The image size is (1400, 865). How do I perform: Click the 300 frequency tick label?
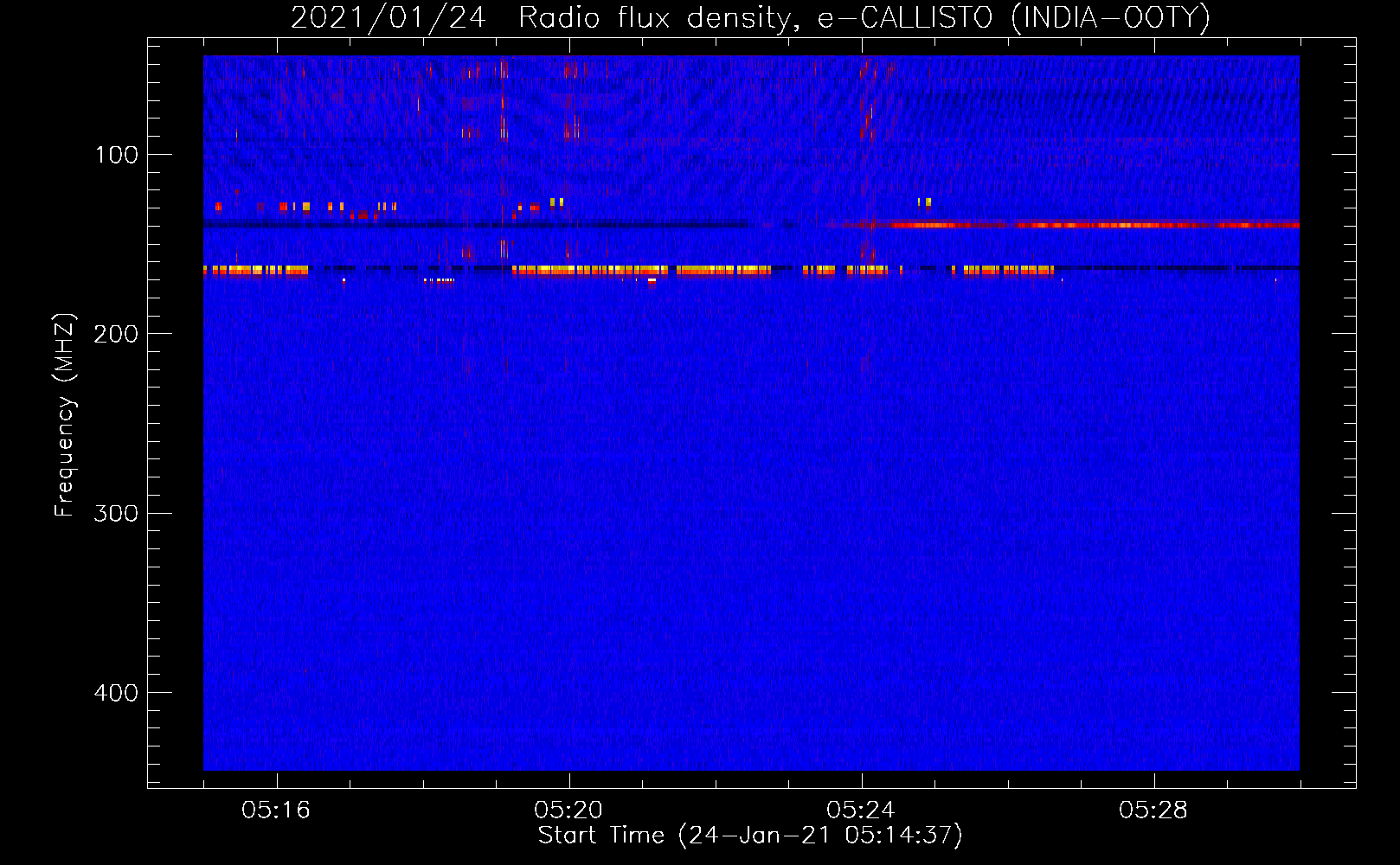click(x=116, y=513)
